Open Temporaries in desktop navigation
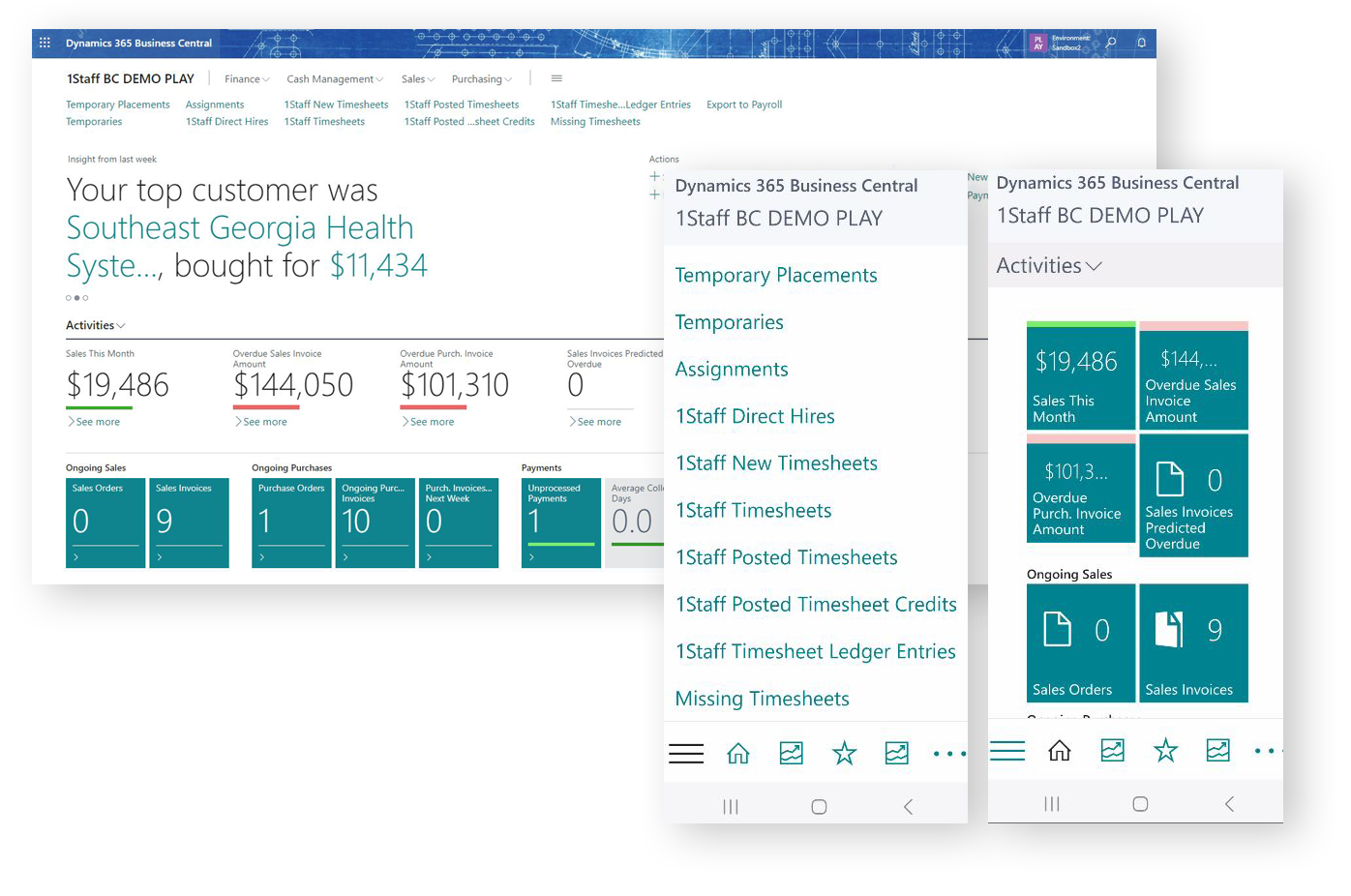 pos(94,122)
